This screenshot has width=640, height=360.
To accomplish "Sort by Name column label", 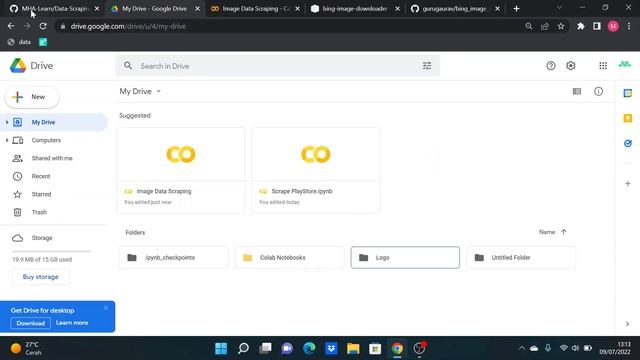I will tap(547, 232).
